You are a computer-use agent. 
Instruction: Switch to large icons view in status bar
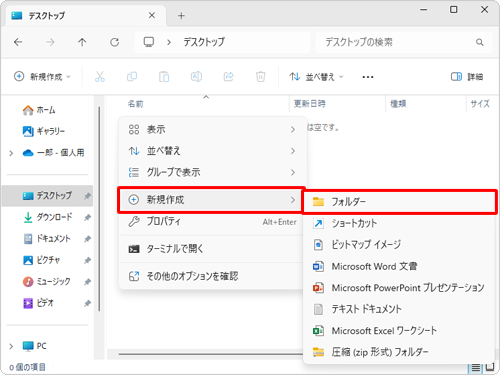pyautogui.click(x=490, y=368)
